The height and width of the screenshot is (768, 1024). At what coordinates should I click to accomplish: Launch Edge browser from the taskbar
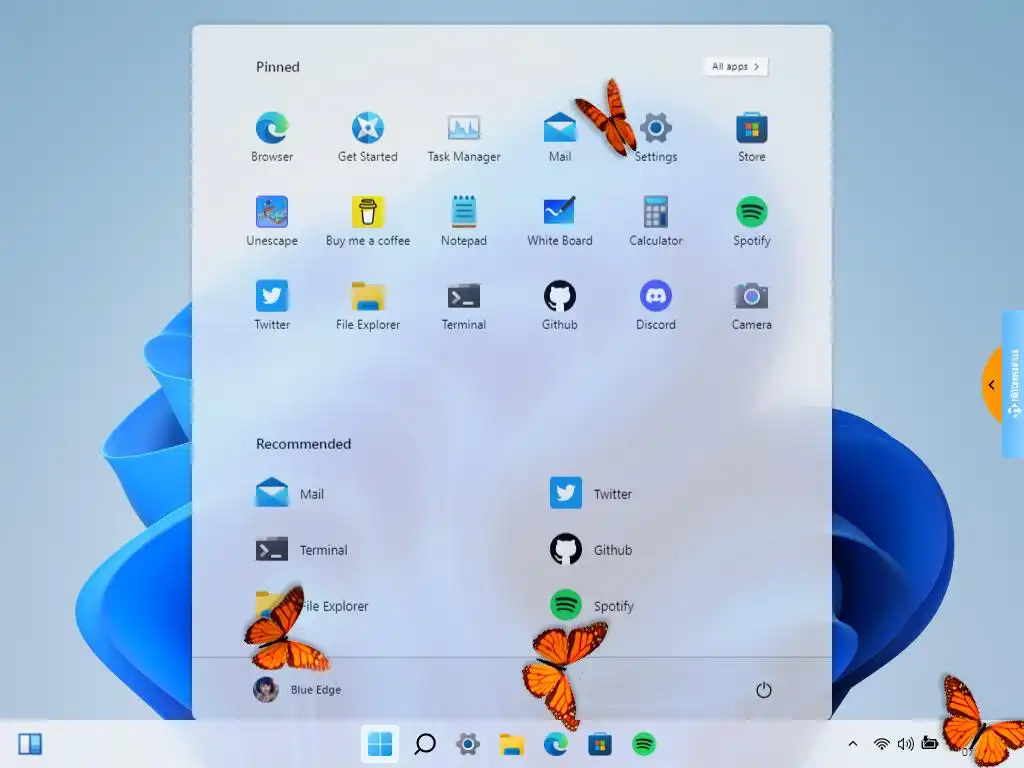[556, 744]
